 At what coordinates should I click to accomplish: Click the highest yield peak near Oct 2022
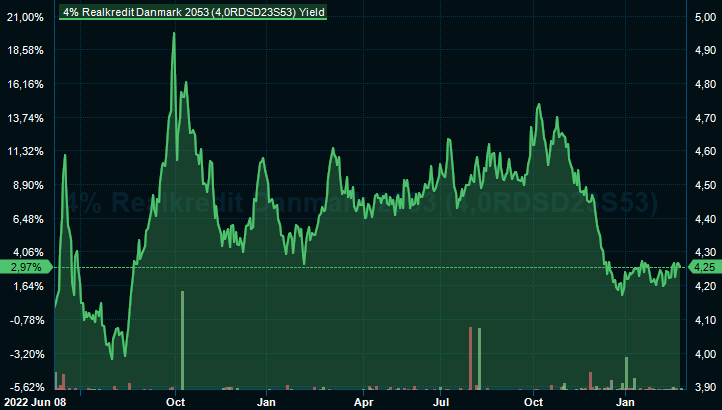coord(174,34)
